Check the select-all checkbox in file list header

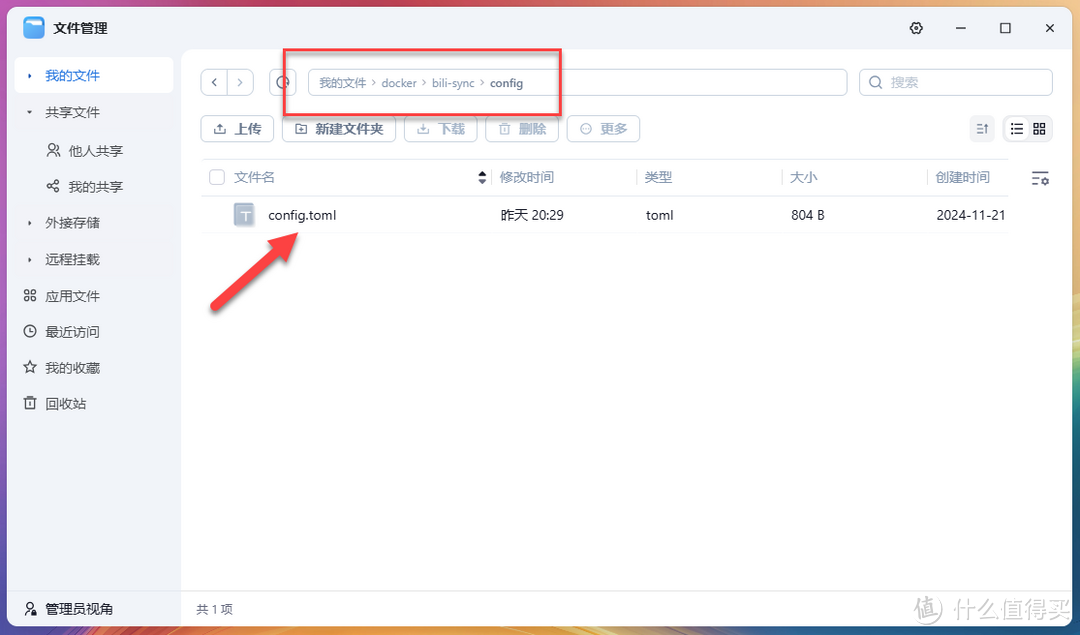point(216,176)
